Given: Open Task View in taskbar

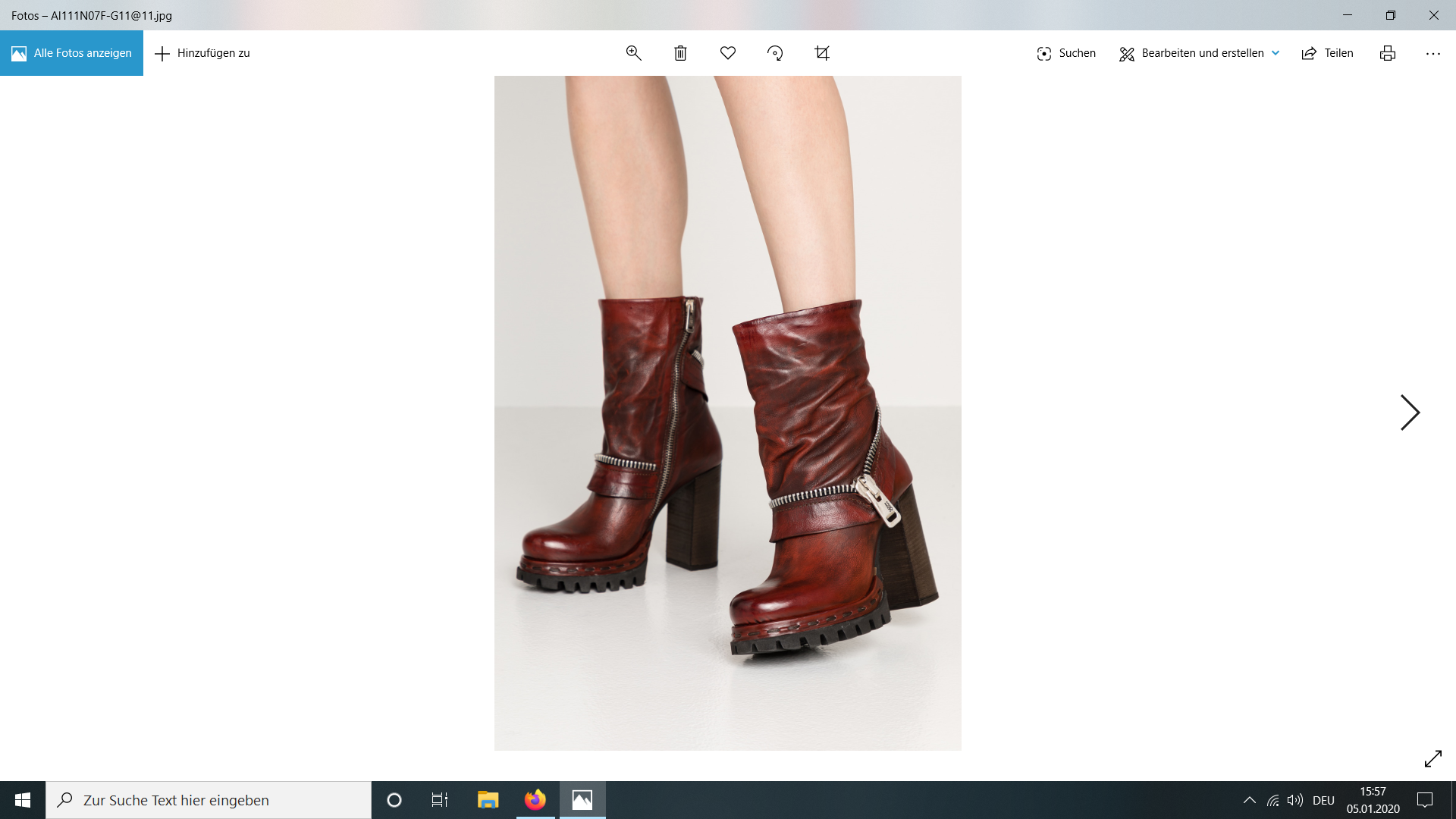Looking at the screenshot, I should pos(440,800).
